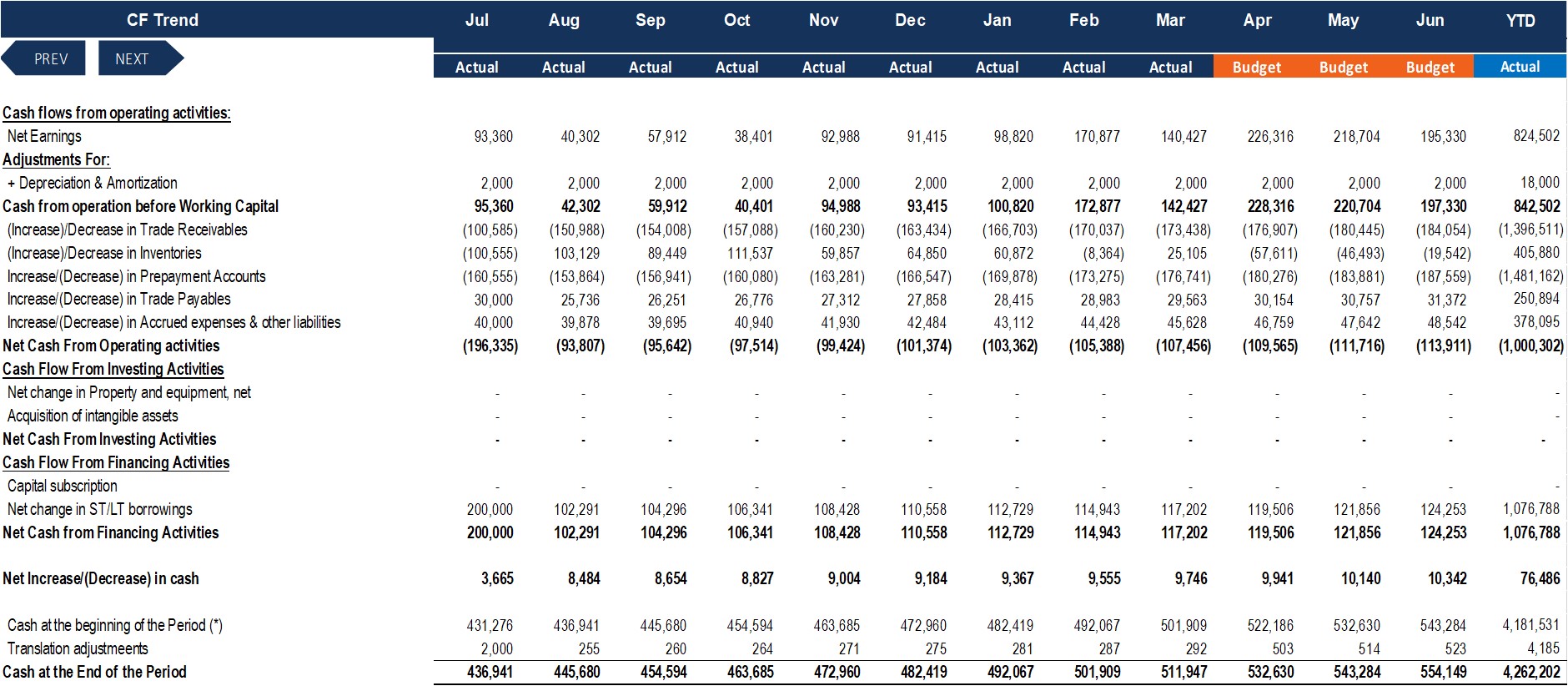The image size is (1568, 686).
Task: Click beginning cash value 431,276 for Jul
Action: (x=490, y=625)
